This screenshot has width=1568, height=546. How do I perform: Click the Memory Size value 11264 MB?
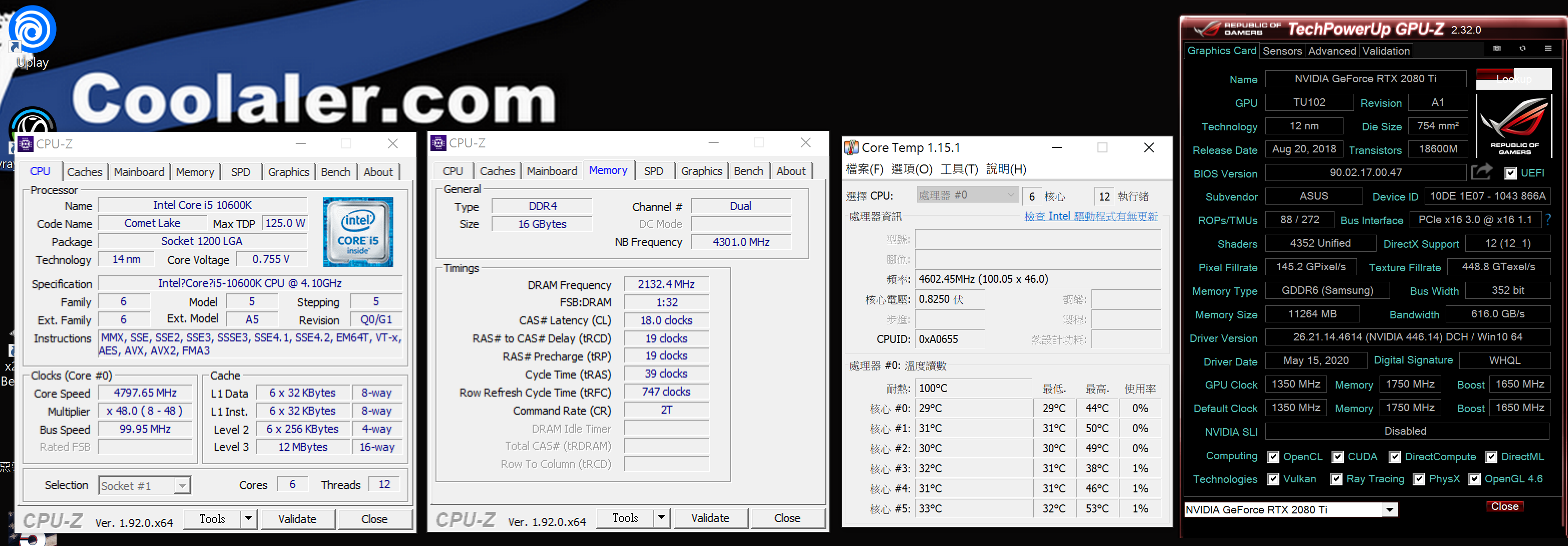point(1312,313)
